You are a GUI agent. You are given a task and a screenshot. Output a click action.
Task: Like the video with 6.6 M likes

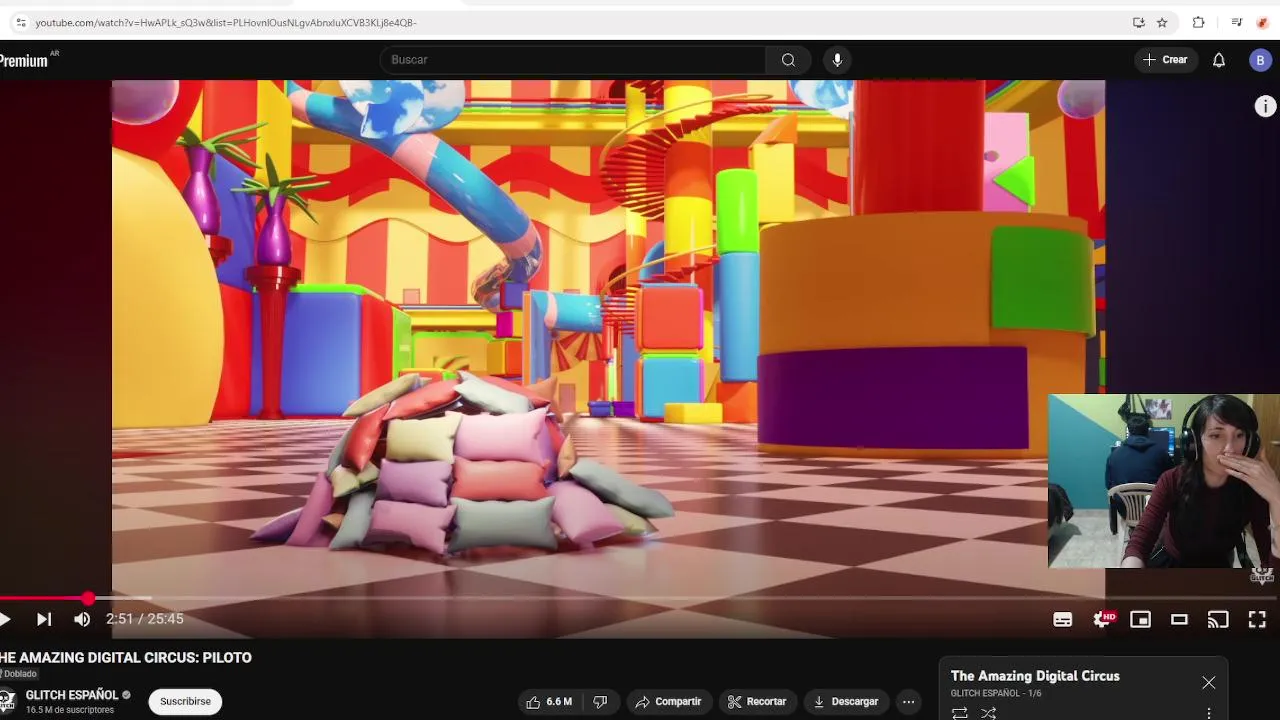[x=549, y=702]
